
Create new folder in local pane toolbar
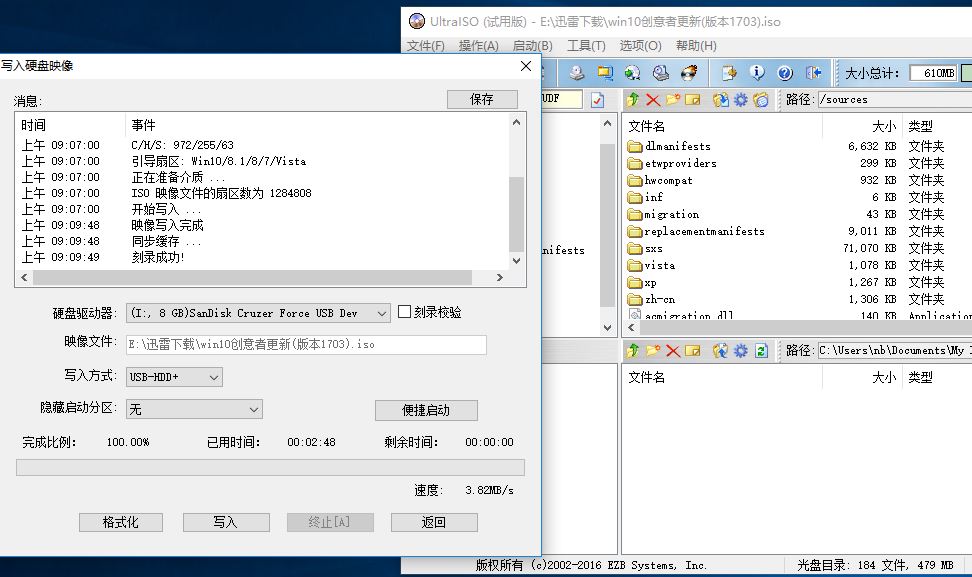[653, 351]
